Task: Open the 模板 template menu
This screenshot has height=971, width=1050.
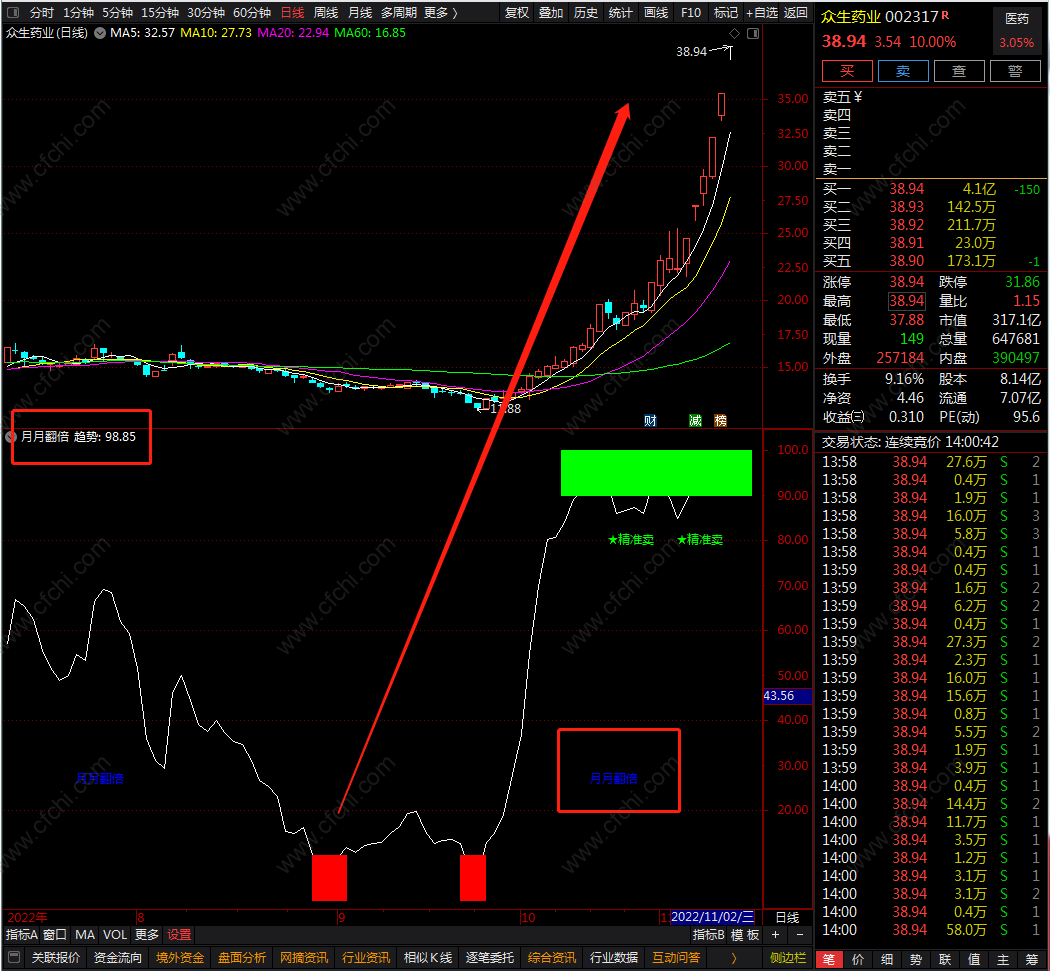Action: coord(745,935)
